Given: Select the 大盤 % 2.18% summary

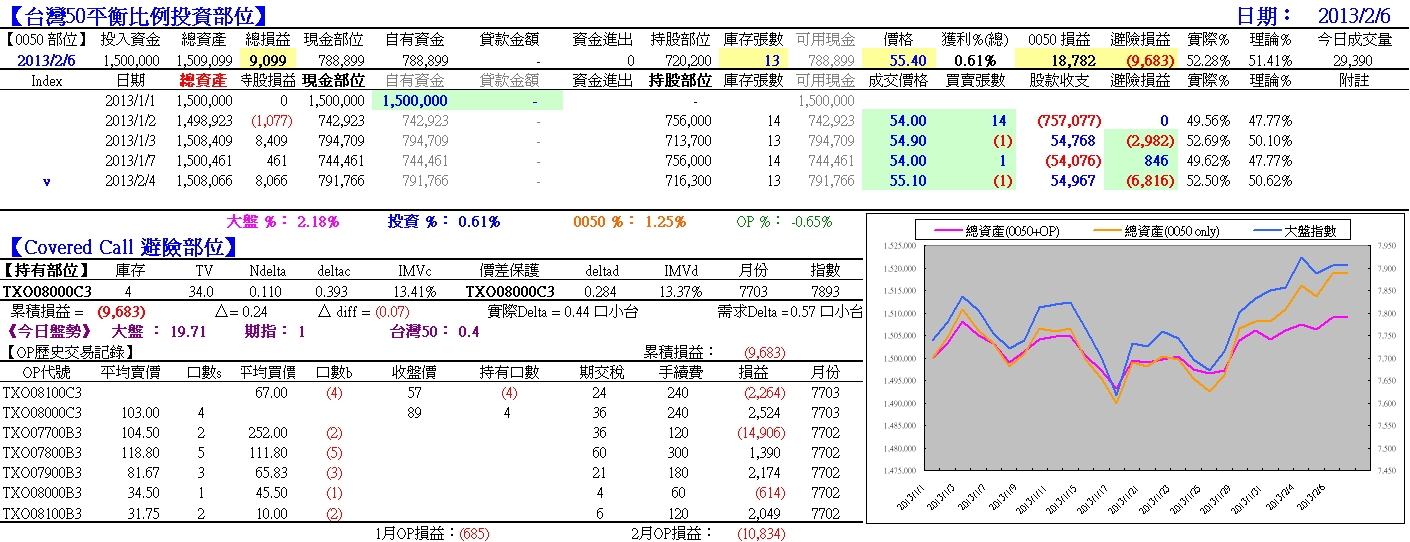Looking at the screenshot, I should 283,221.
